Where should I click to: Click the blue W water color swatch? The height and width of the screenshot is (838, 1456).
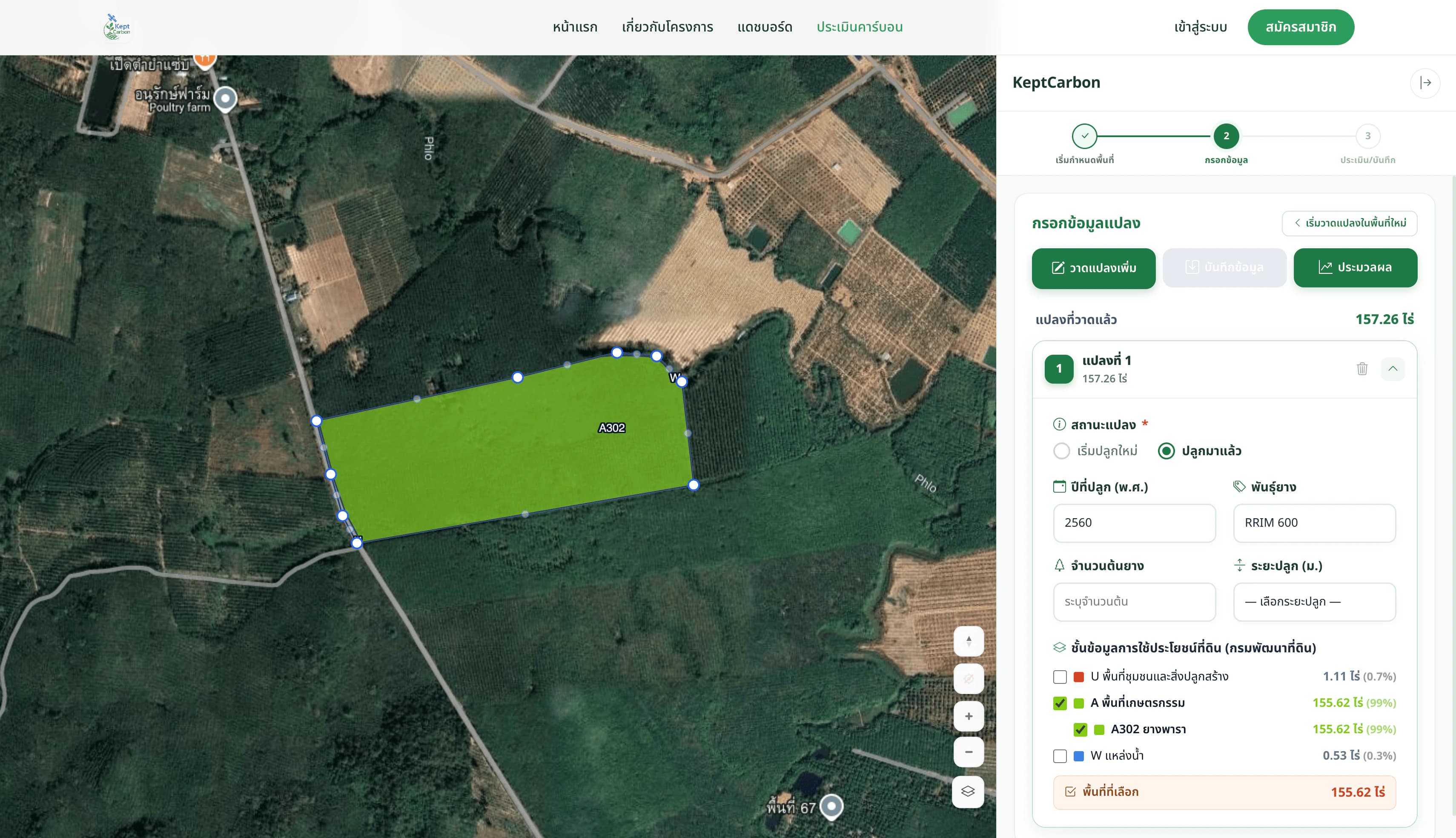(x=1079, y=756)
